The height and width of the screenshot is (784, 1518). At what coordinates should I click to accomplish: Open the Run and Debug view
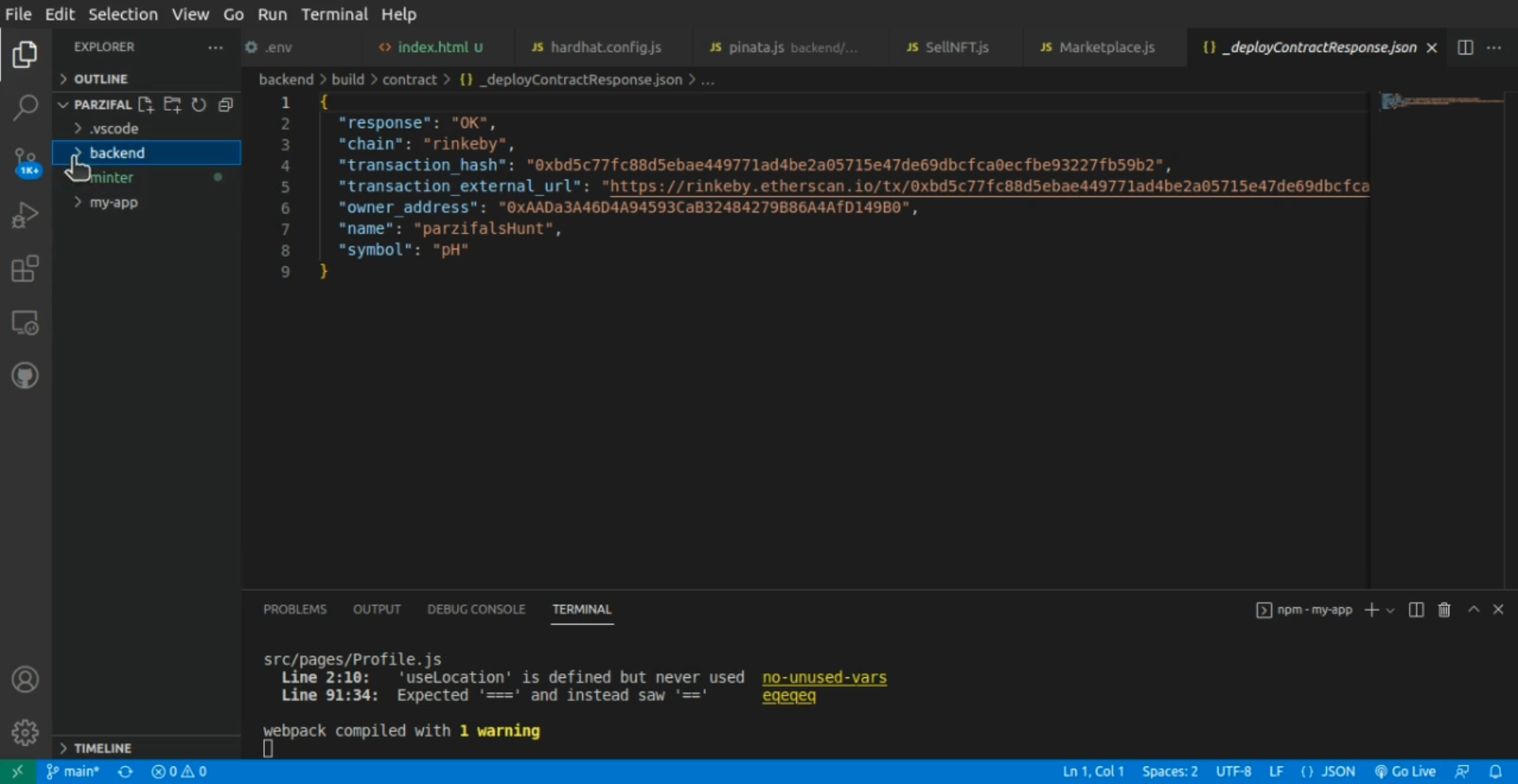coord(25,215)
